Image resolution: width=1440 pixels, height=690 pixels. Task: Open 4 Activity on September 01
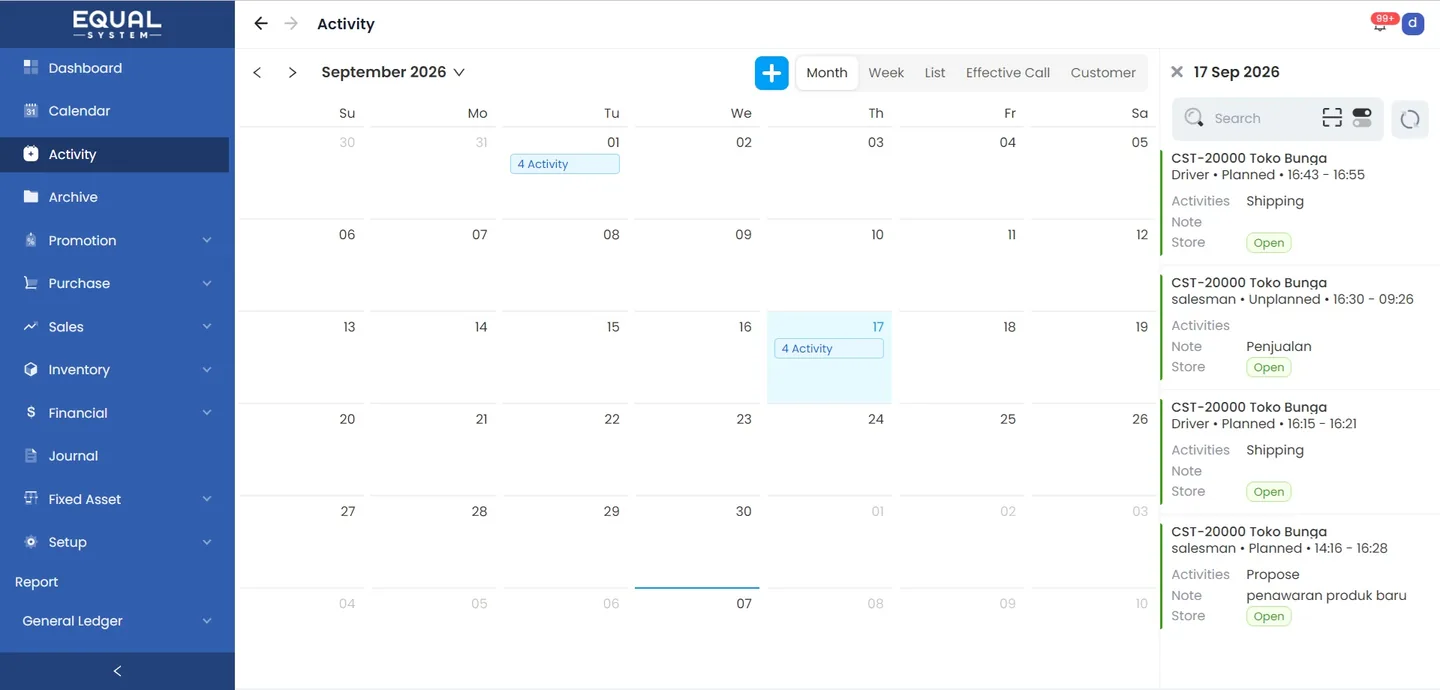click(x=565, y=164)
